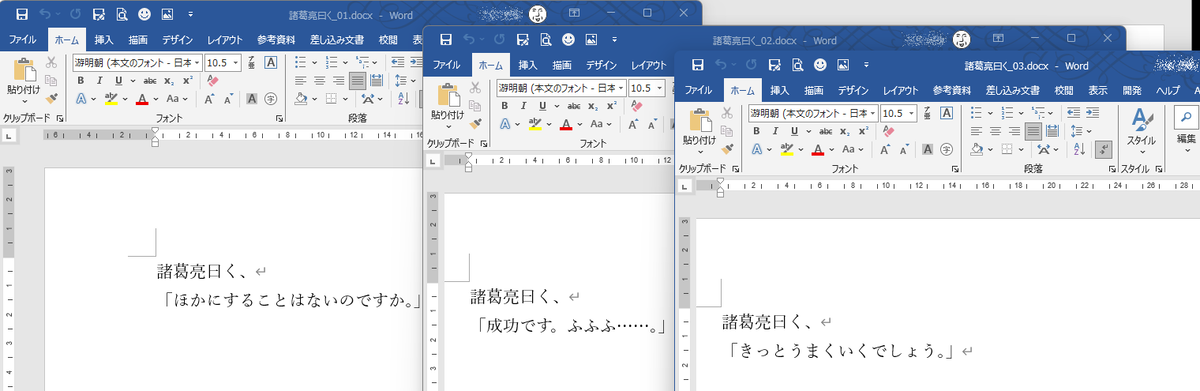The height and width of the screenshot is (391, 1200).
Task: Toggle show paragraph marks in 03.docx window
Action: point(1103,150)
